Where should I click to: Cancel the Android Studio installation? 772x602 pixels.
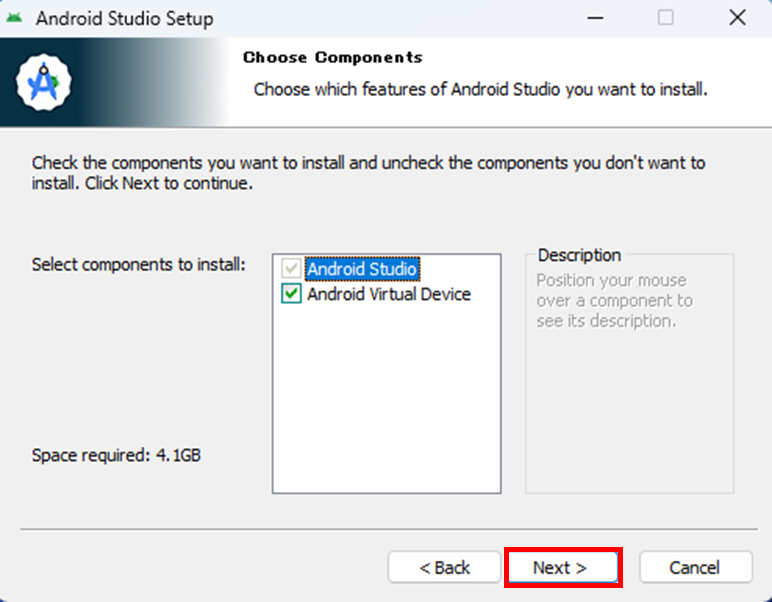coord(694,567)
